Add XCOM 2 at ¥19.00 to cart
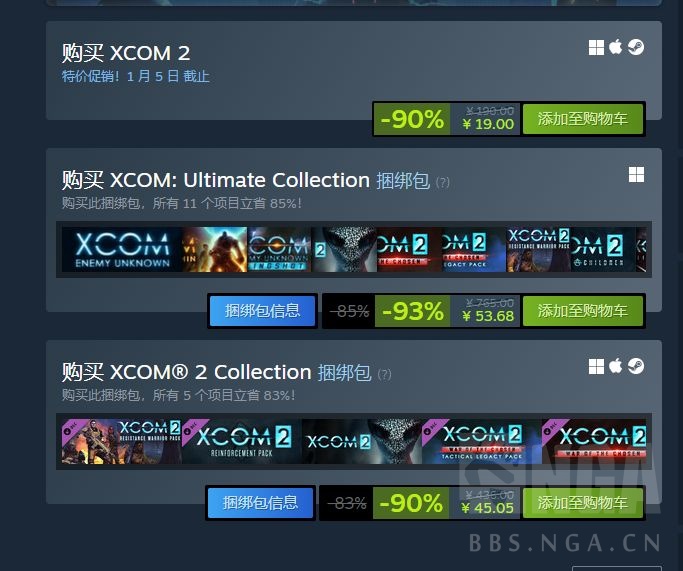This screenshot has height=571, width=683. click(583, 118)
